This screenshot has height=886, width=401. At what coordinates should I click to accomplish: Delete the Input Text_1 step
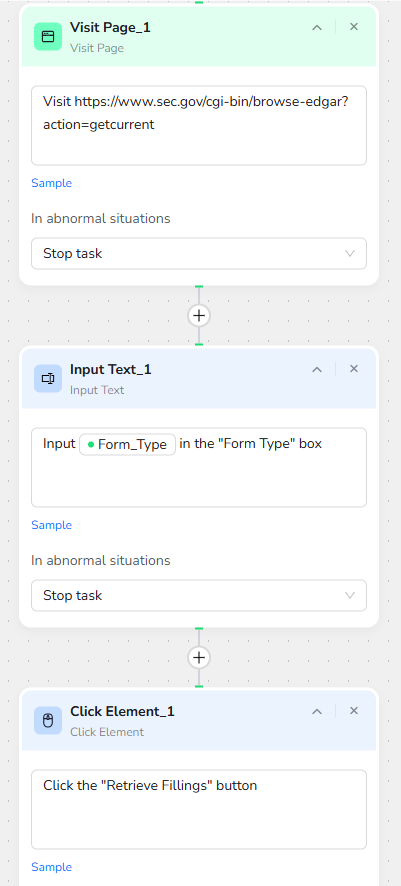(x=354, y=369)
